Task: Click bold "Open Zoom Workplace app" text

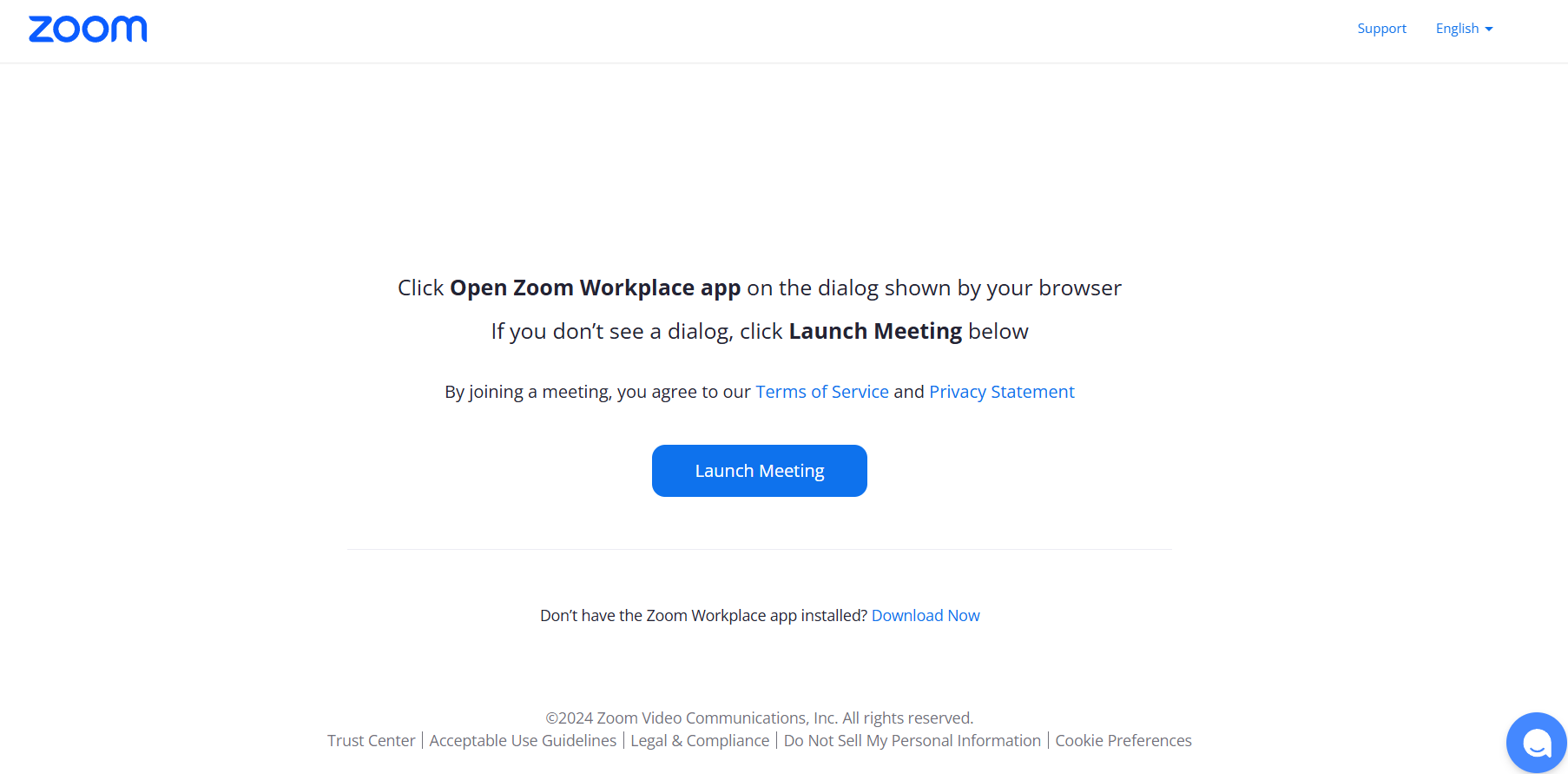Action: click(595, 288)
